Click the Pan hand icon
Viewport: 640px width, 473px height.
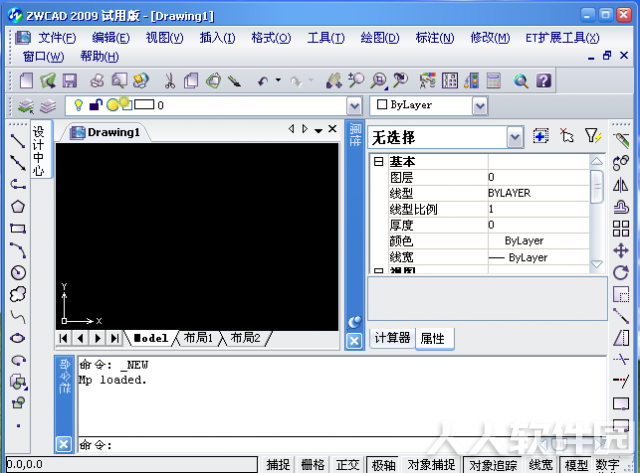(x=333, y=80)
